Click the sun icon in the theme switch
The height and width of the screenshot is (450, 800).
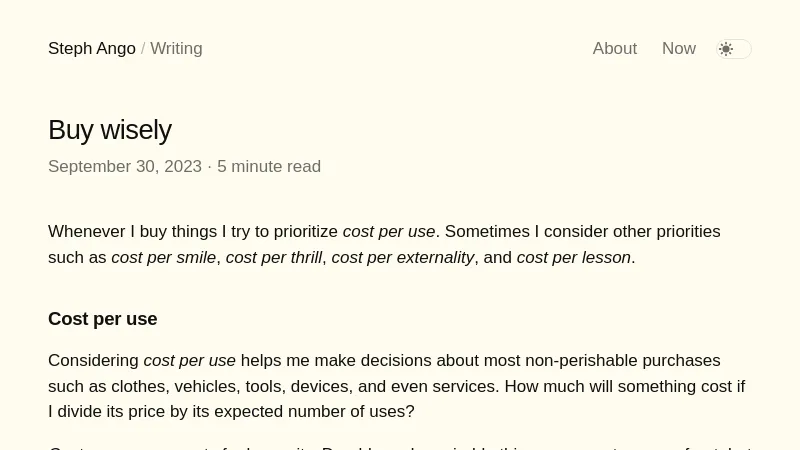pos(726,49)
